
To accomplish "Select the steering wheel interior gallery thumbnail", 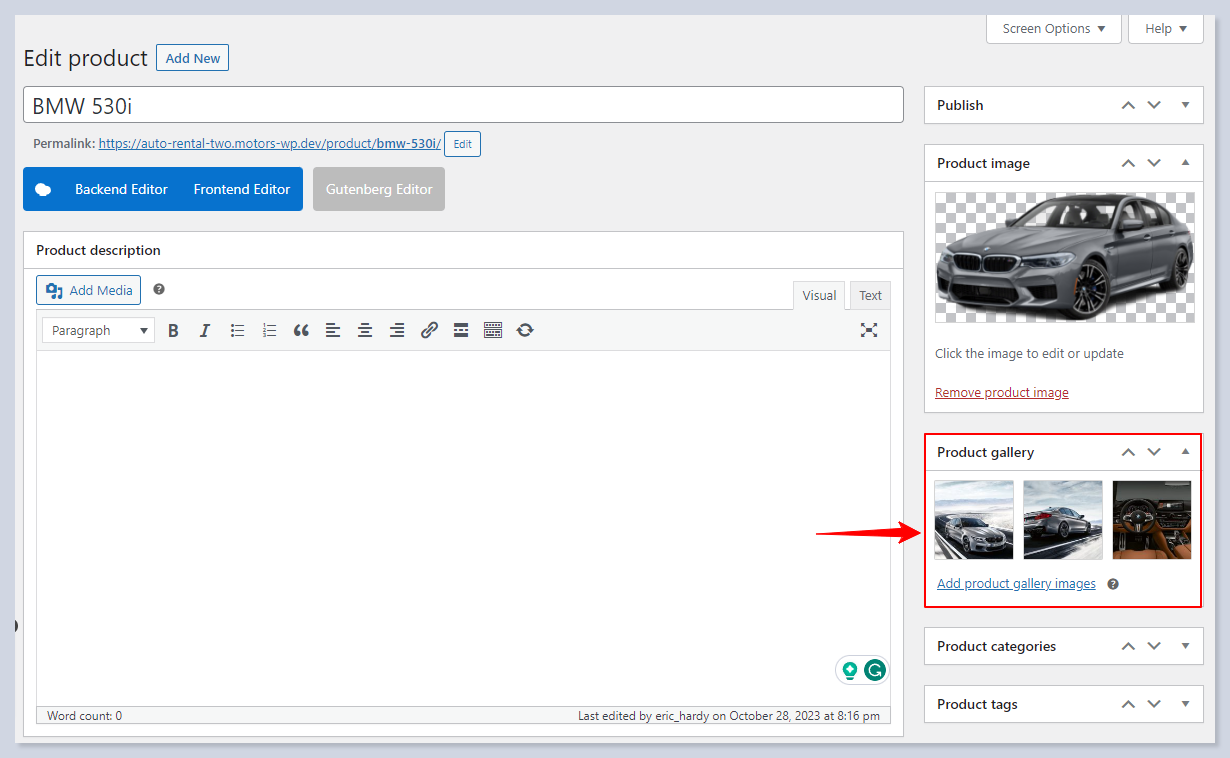I will [1151, 520].
